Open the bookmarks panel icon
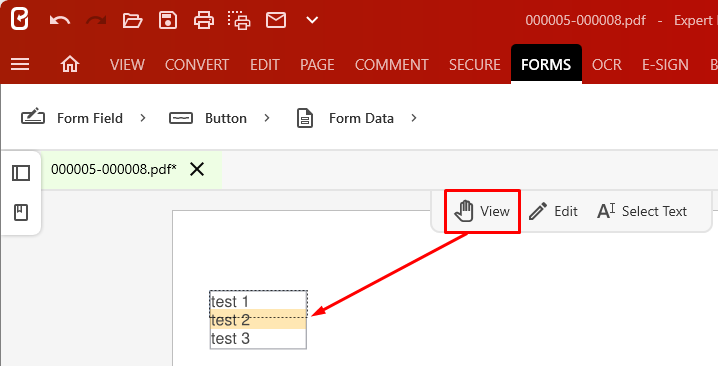Image resolution: width=718 pixels, height=366 pixels. [21, 213]
